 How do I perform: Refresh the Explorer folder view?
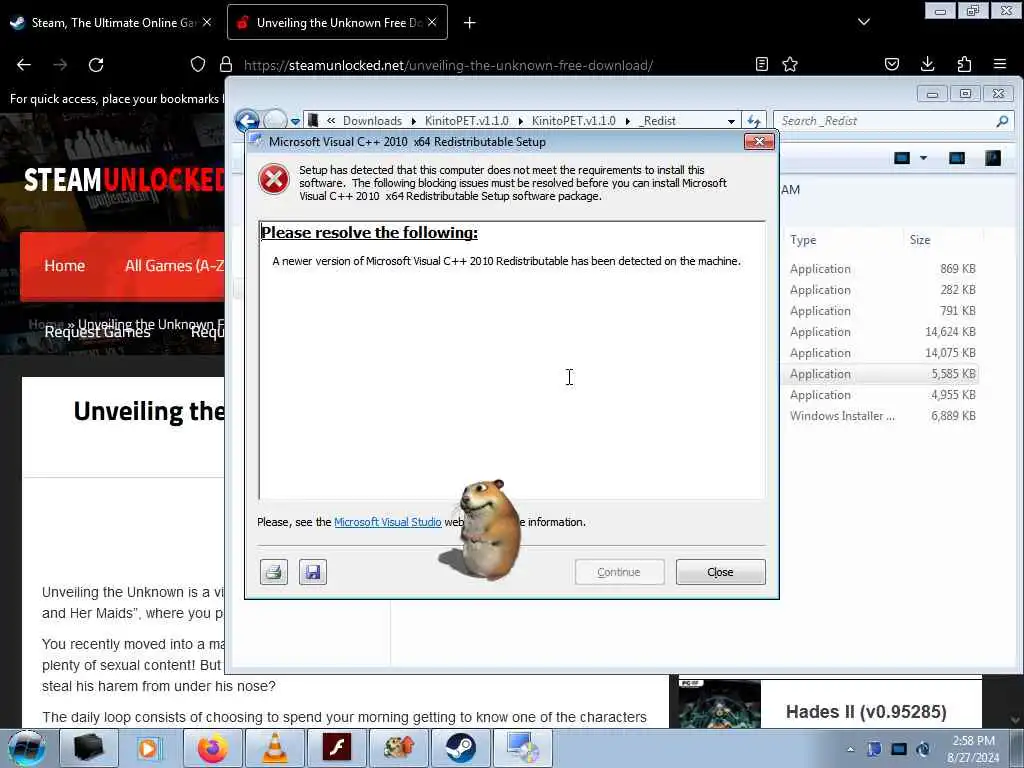(754, 121)
